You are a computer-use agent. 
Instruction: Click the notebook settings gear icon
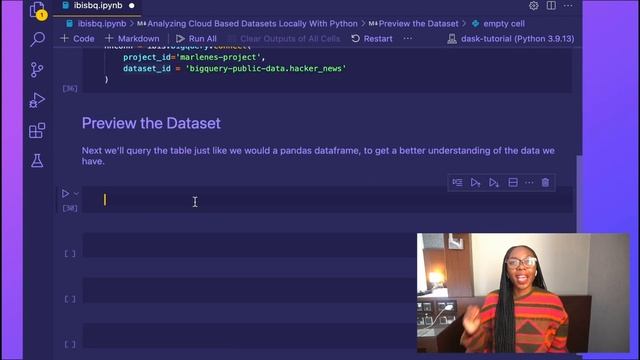(x=533, y=6)
